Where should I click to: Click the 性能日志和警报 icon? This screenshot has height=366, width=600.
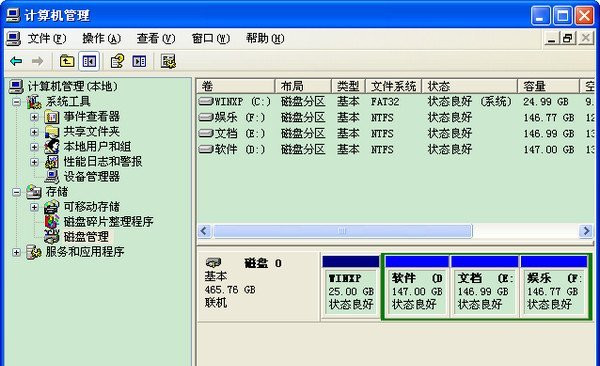pos(52,162)
